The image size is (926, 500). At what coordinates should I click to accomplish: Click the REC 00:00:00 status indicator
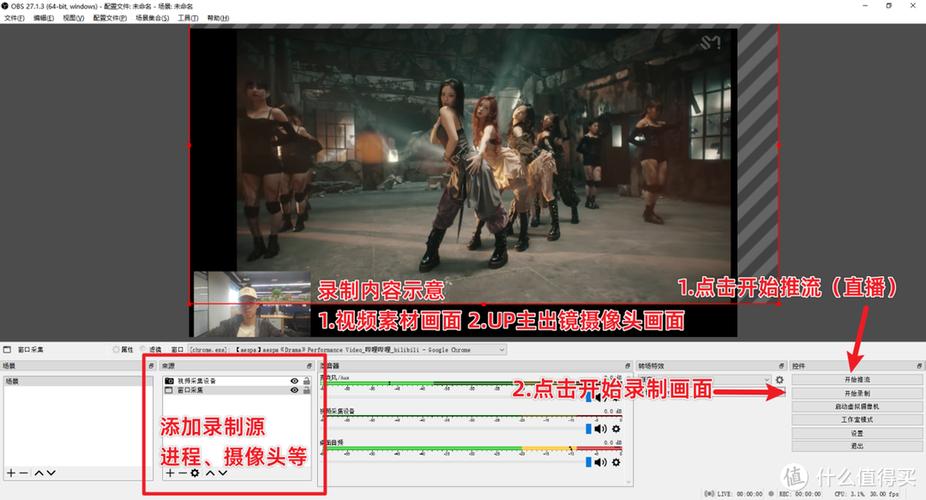pyautogui.click(x=795, y=494)
